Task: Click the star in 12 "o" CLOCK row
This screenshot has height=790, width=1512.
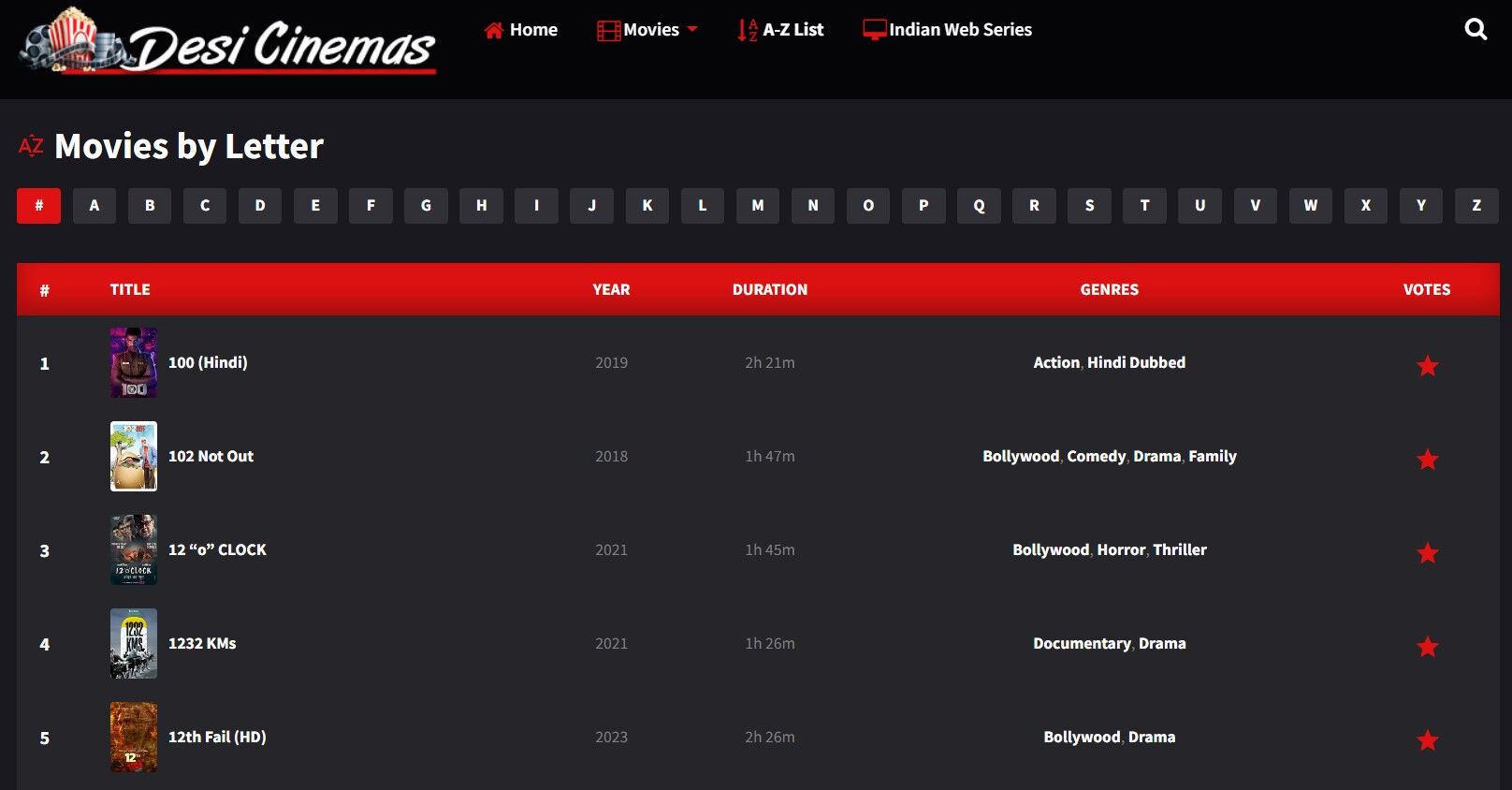Action: pos(1427,552)
